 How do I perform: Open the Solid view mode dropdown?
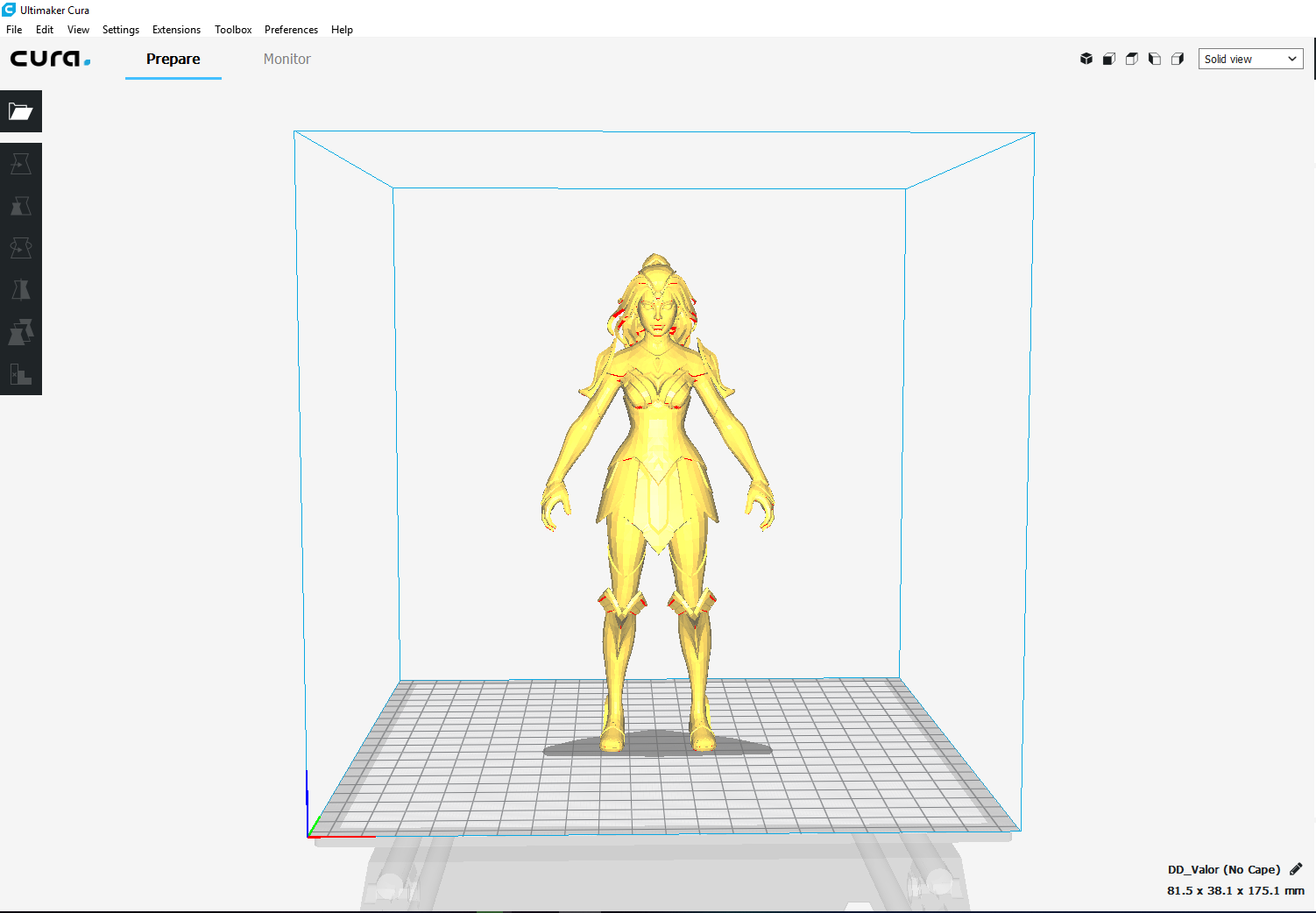coord(1250,59)
